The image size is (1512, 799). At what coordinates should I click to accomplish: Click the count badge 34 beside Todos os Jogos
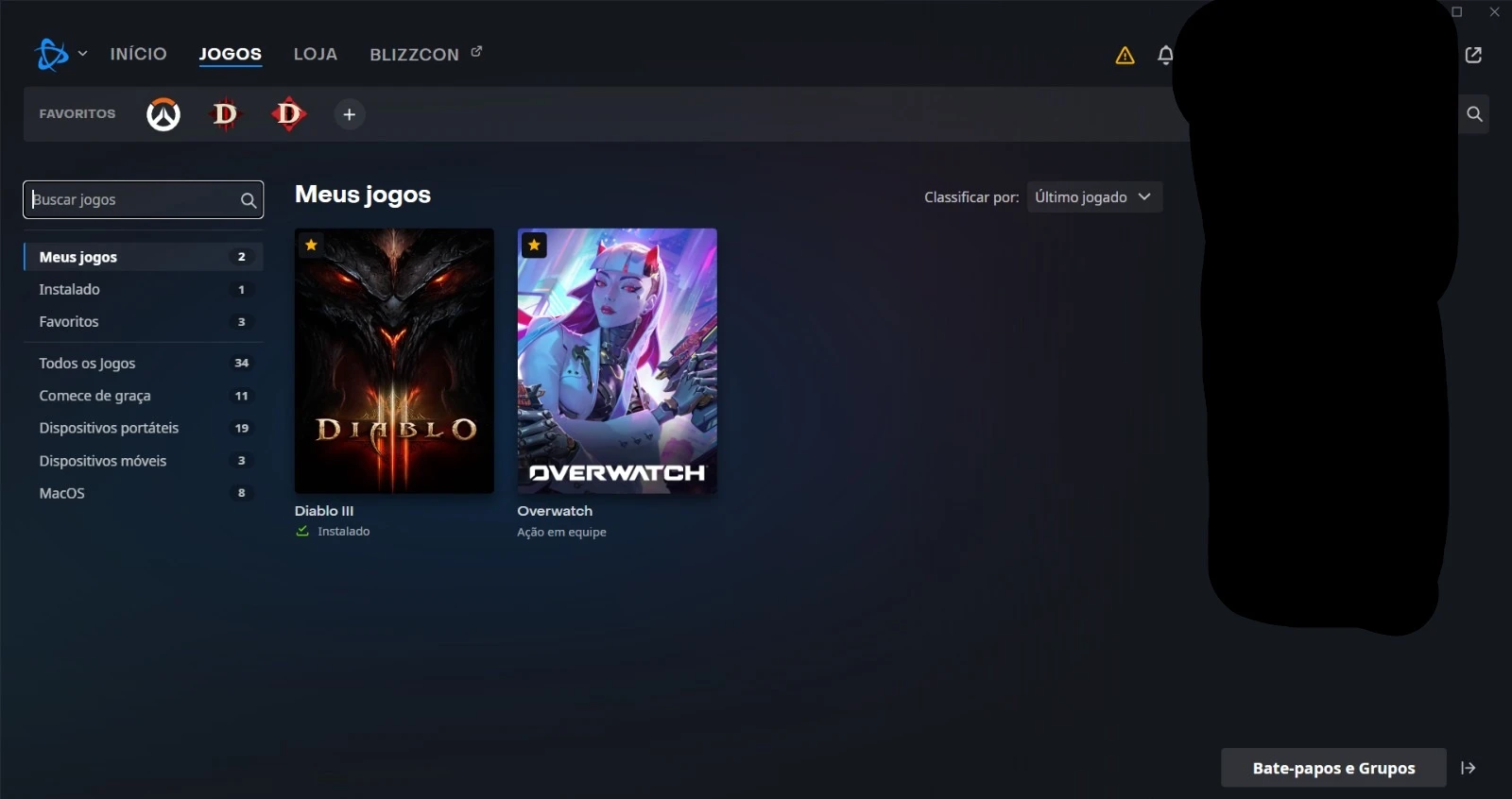click(x=242, y=363)
